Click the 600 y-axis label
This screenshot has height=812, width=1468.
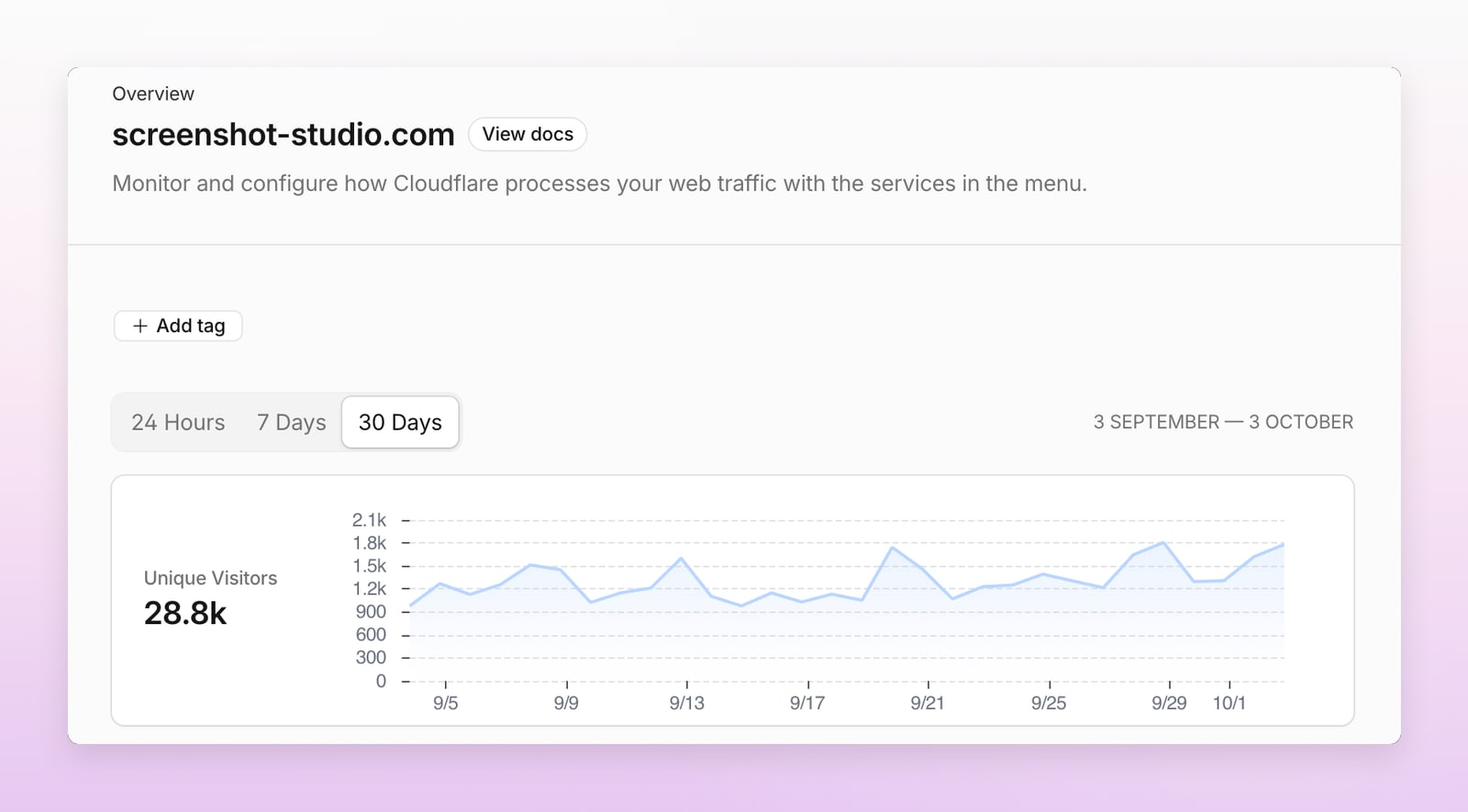coord(371,635)
